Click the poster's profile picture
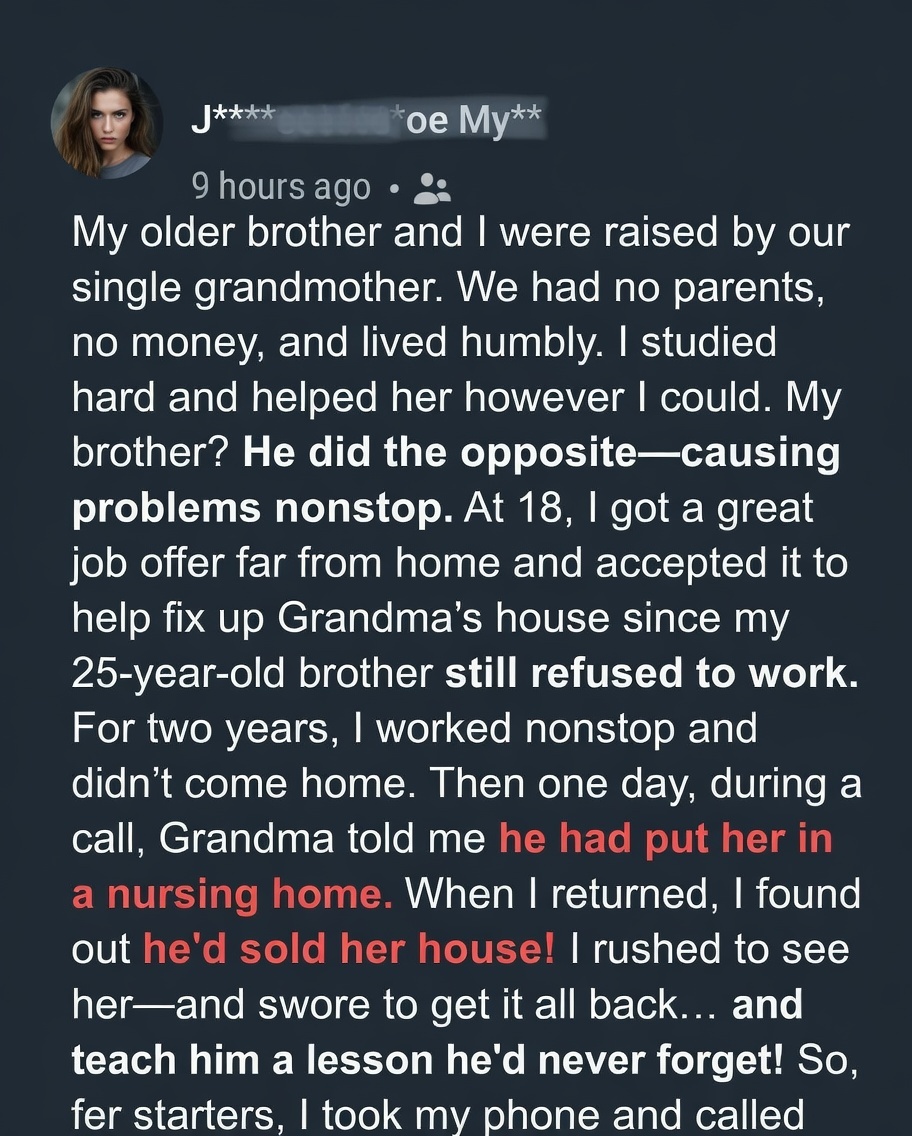 (107, 124)
